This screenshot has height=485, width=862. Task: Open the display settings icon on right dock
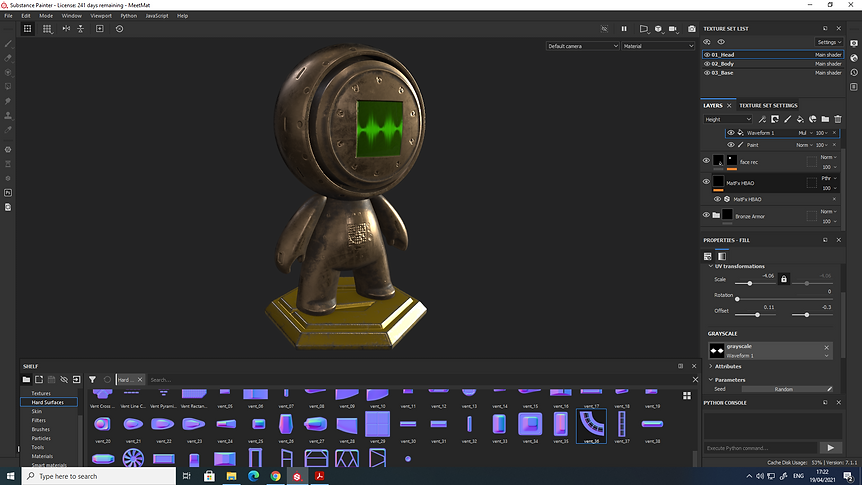pyautogui.click(x=854, y=43)
